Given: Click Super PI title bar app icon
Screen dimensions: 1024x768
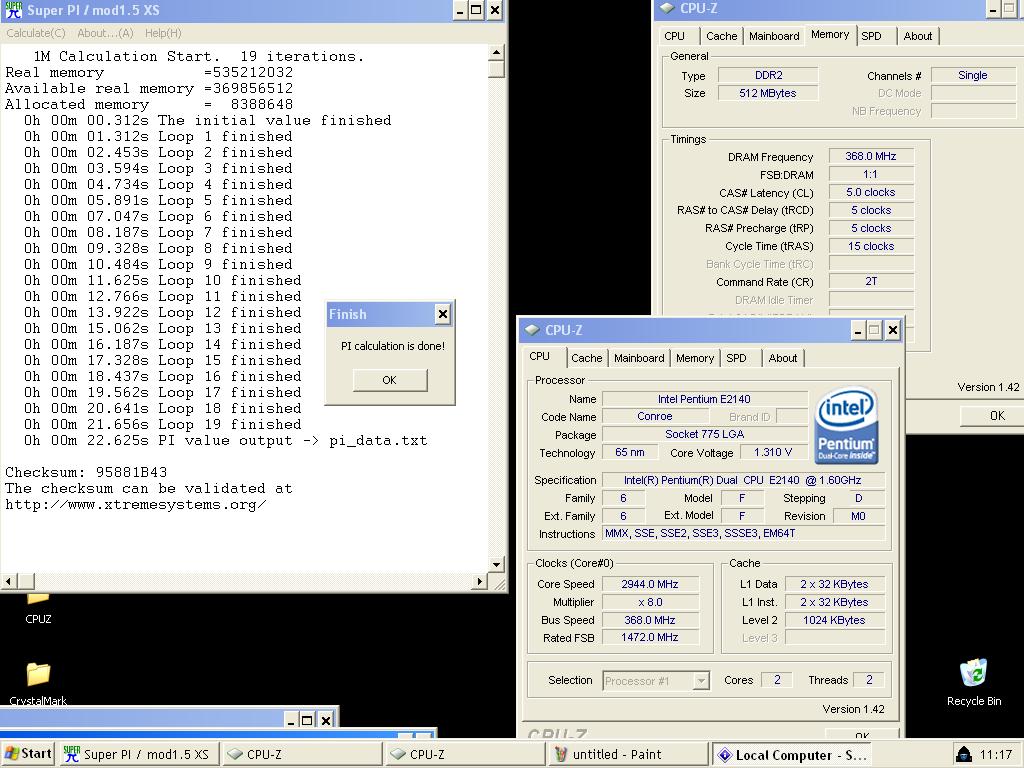Looking at the screenshot, I should (x=13, y=10).
